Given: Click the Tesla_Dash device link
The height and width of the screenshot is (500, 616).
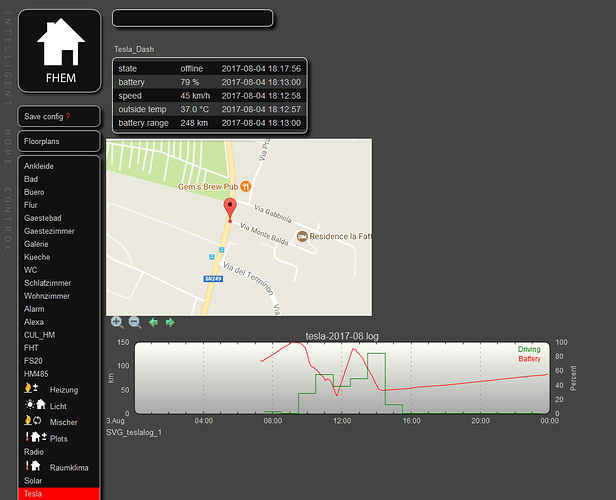Looking at the screenshot, I should (134, 49).
